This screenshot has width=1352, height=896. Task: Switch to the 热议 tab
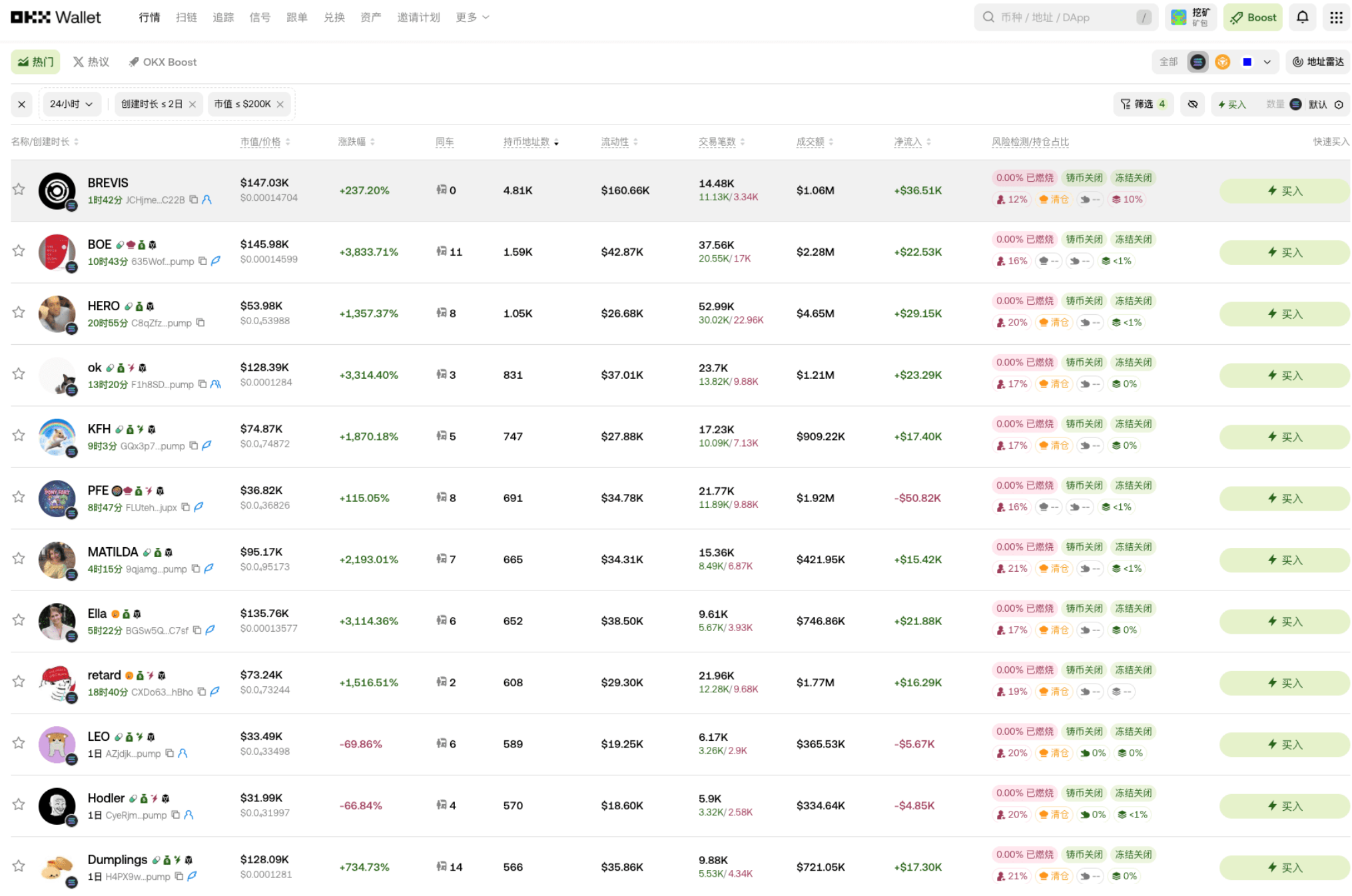[91, 62]
